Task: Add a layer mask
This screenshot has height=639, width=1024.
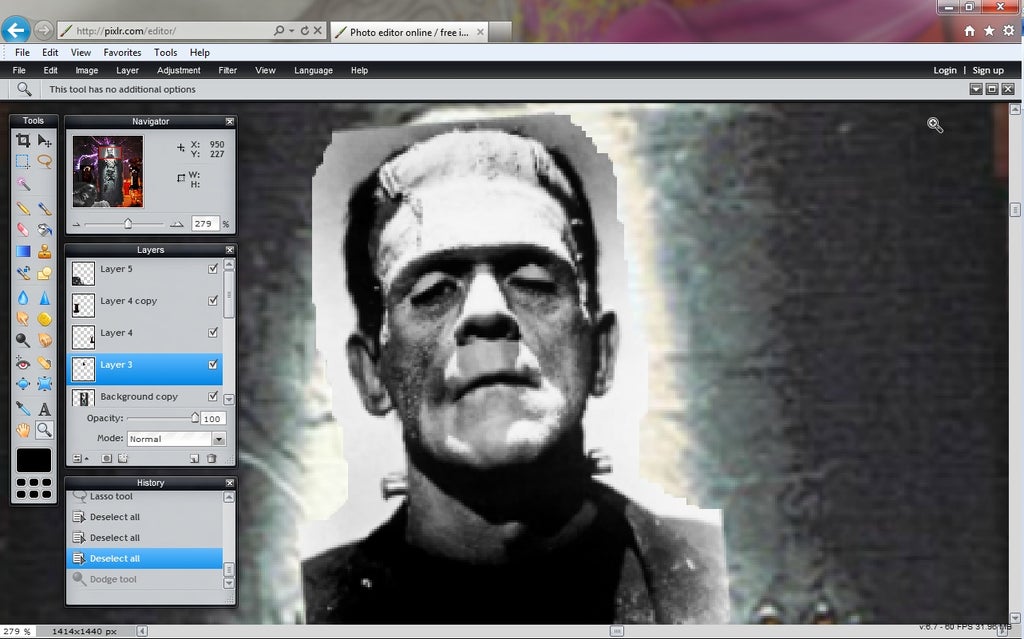Action: [106, 459]
